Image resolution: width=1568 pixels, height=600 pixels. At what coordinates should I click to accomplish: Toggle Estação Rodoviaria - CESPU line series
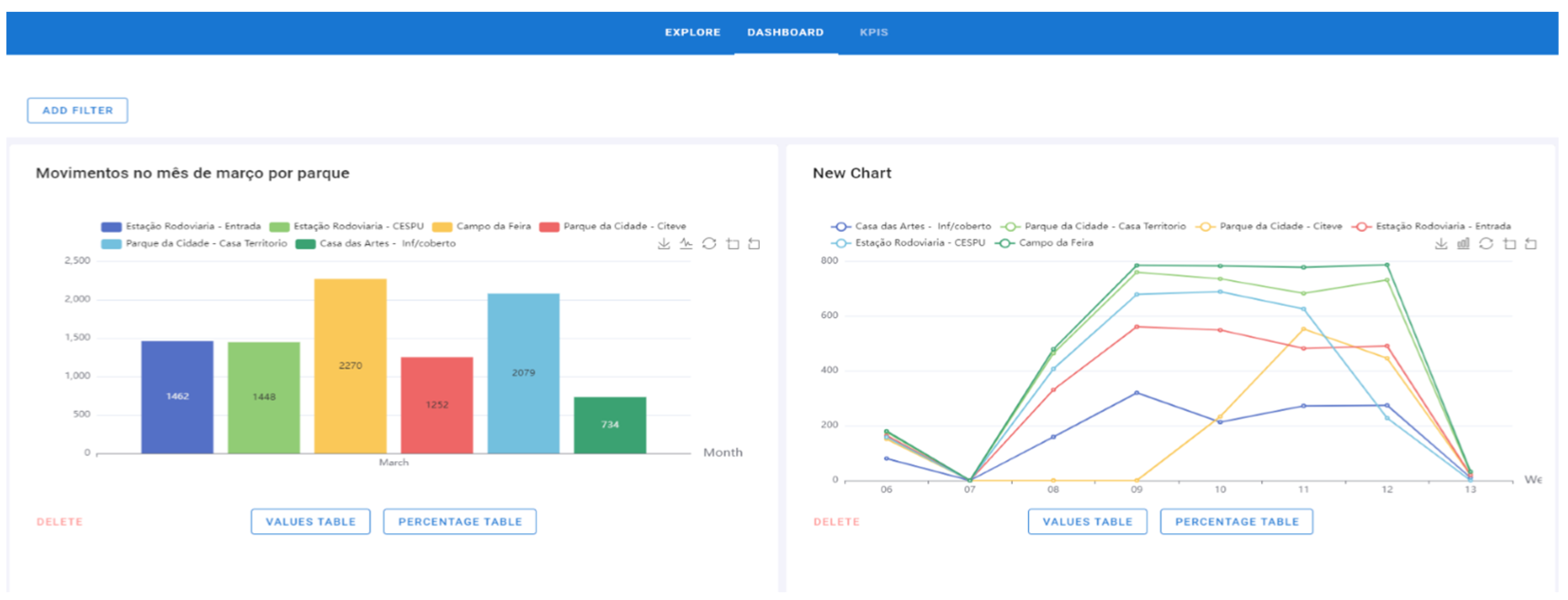(x=908, y=243)
